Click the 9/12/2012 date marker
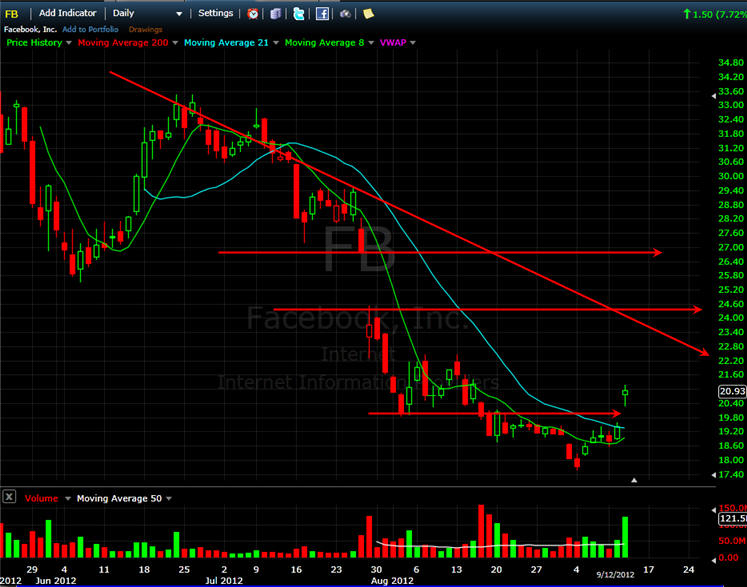Screen dimensions: 747x587 [x=616, y=575]
